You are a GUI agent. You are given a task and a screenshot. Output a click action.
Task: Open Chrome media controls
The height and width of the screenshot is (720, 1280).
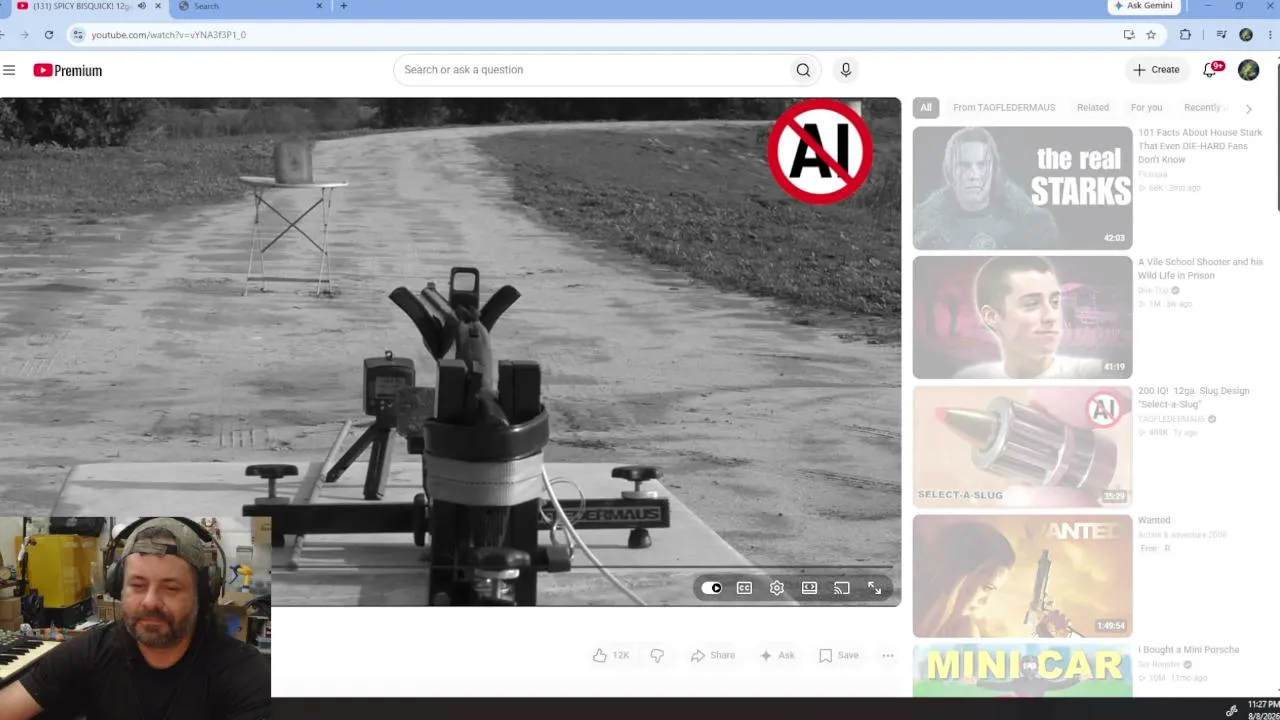(x=1221, y=35)
